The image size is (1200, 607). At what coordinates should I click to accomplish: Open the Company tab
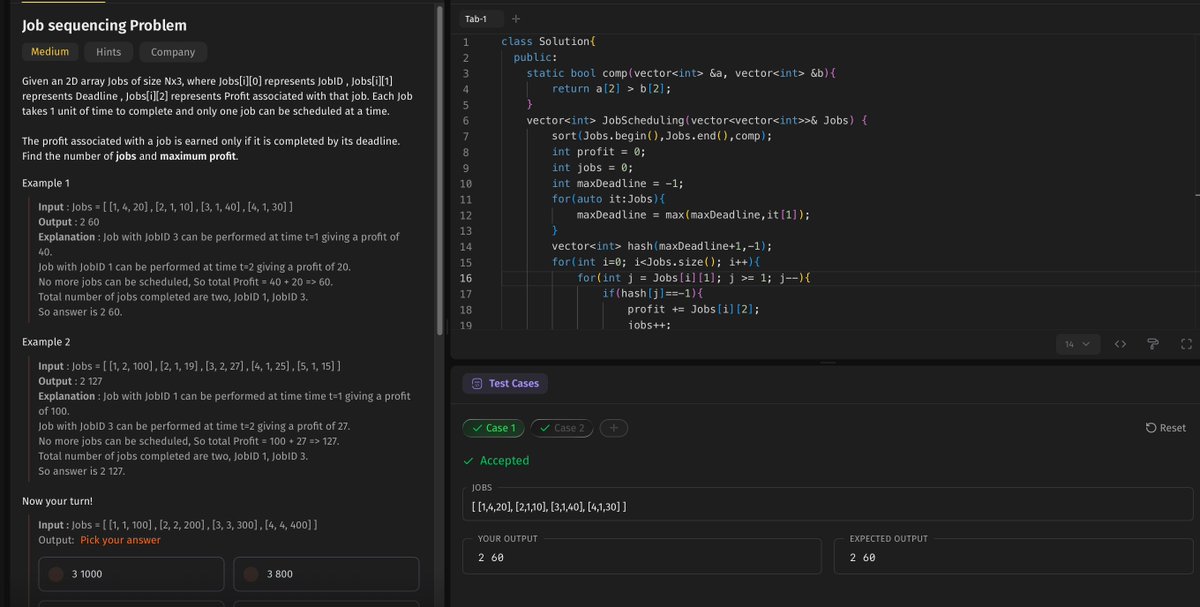coord(173,52)
